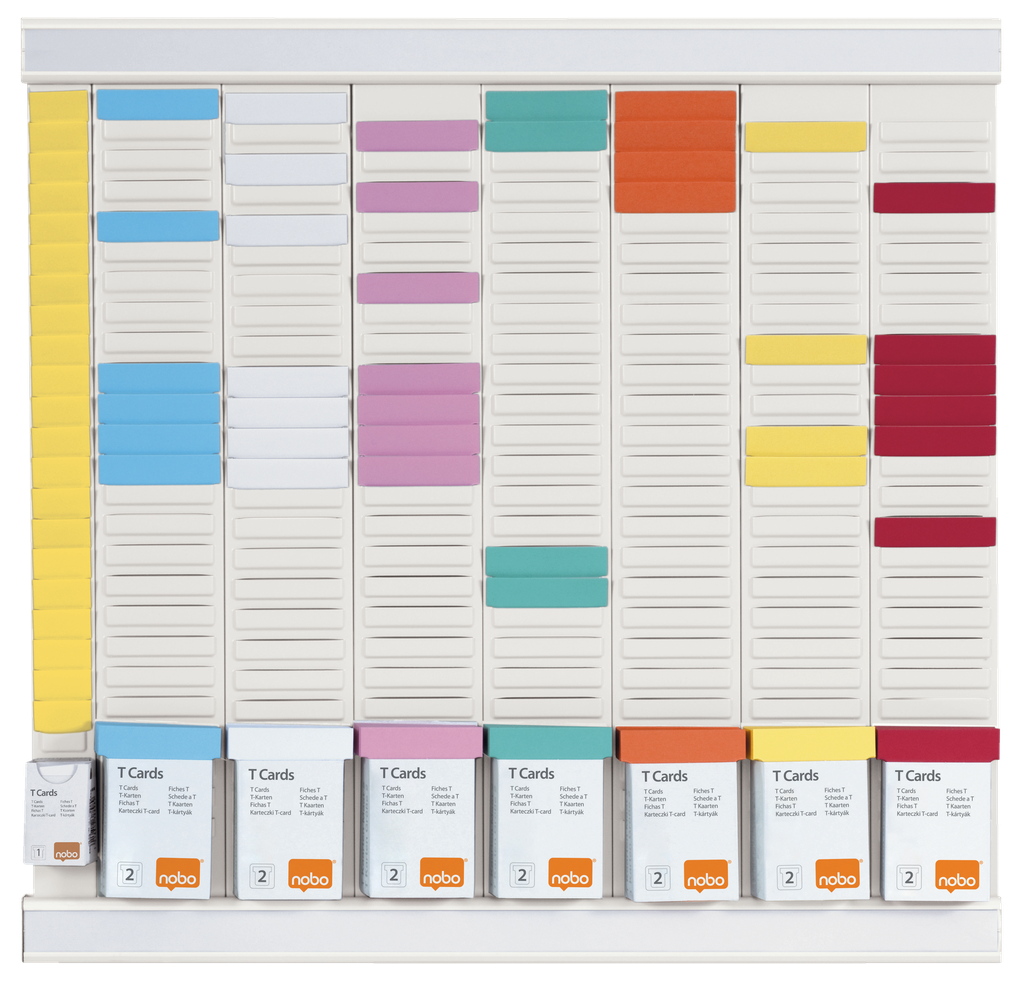Screen dimensions: 1024x987
Task: Click the Fiches T label on the red box
Action: click(x=955, y=793)
